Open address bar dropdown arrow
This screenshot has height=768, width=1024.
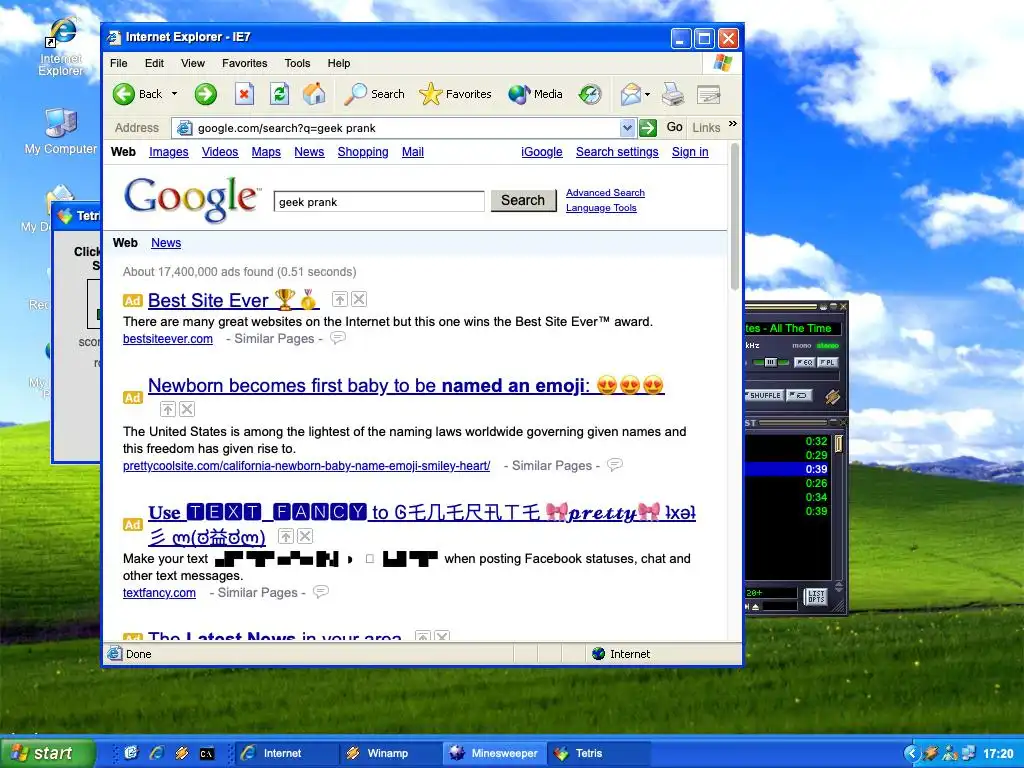(627, 128)
